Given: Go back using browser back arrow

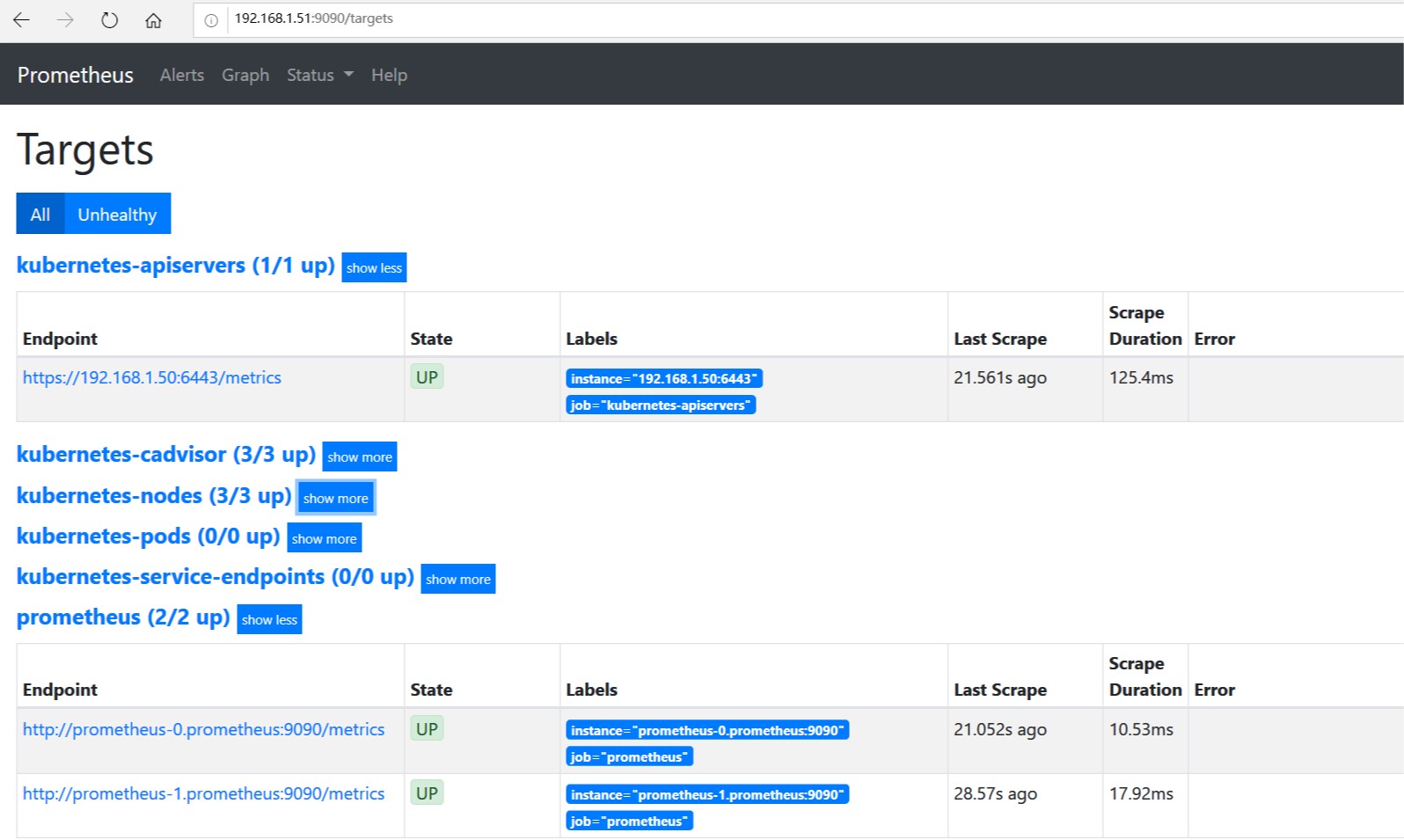Looking at the screenshot, I should pos(22,20).
